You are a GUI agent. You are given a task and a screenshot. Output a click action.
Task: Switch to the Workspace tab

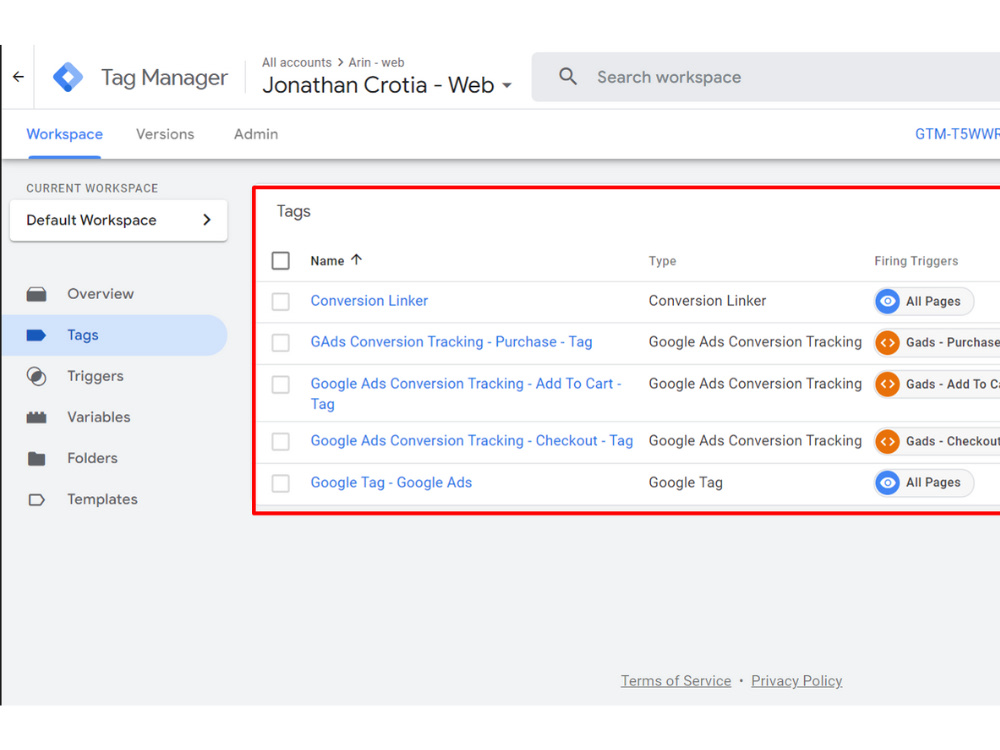(64, 134)
